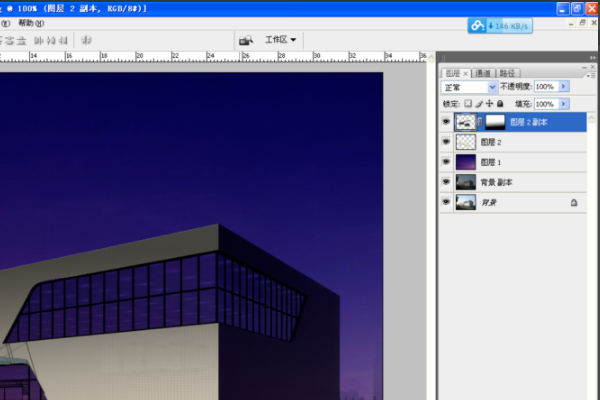Open the 帮助 help menu
600x400 pixels.
pyautogui.click(x=31, y=23)
